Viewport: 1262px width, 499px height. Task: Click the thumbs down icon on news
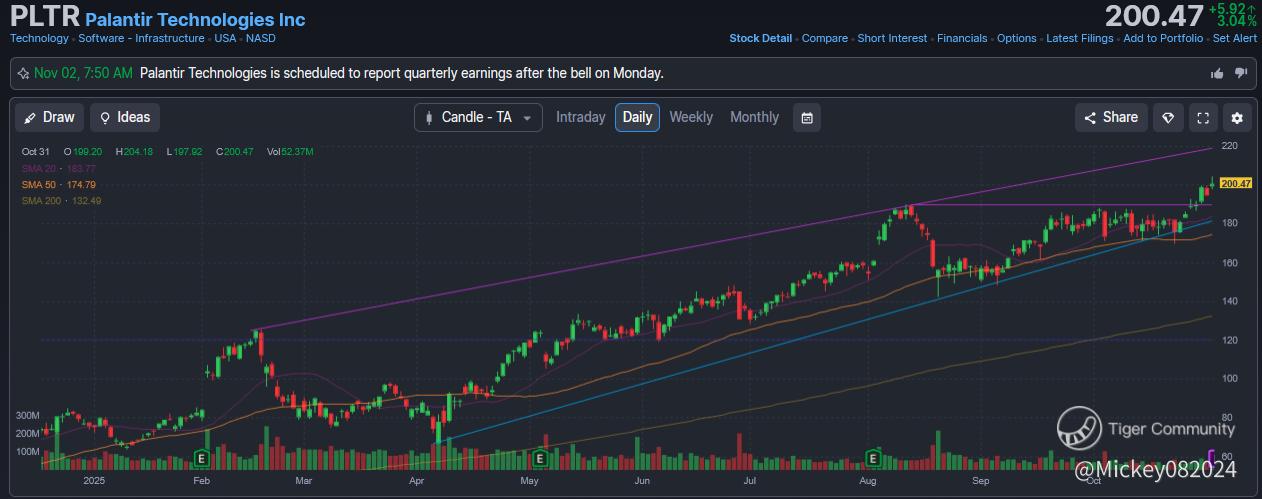point(1241,73)
